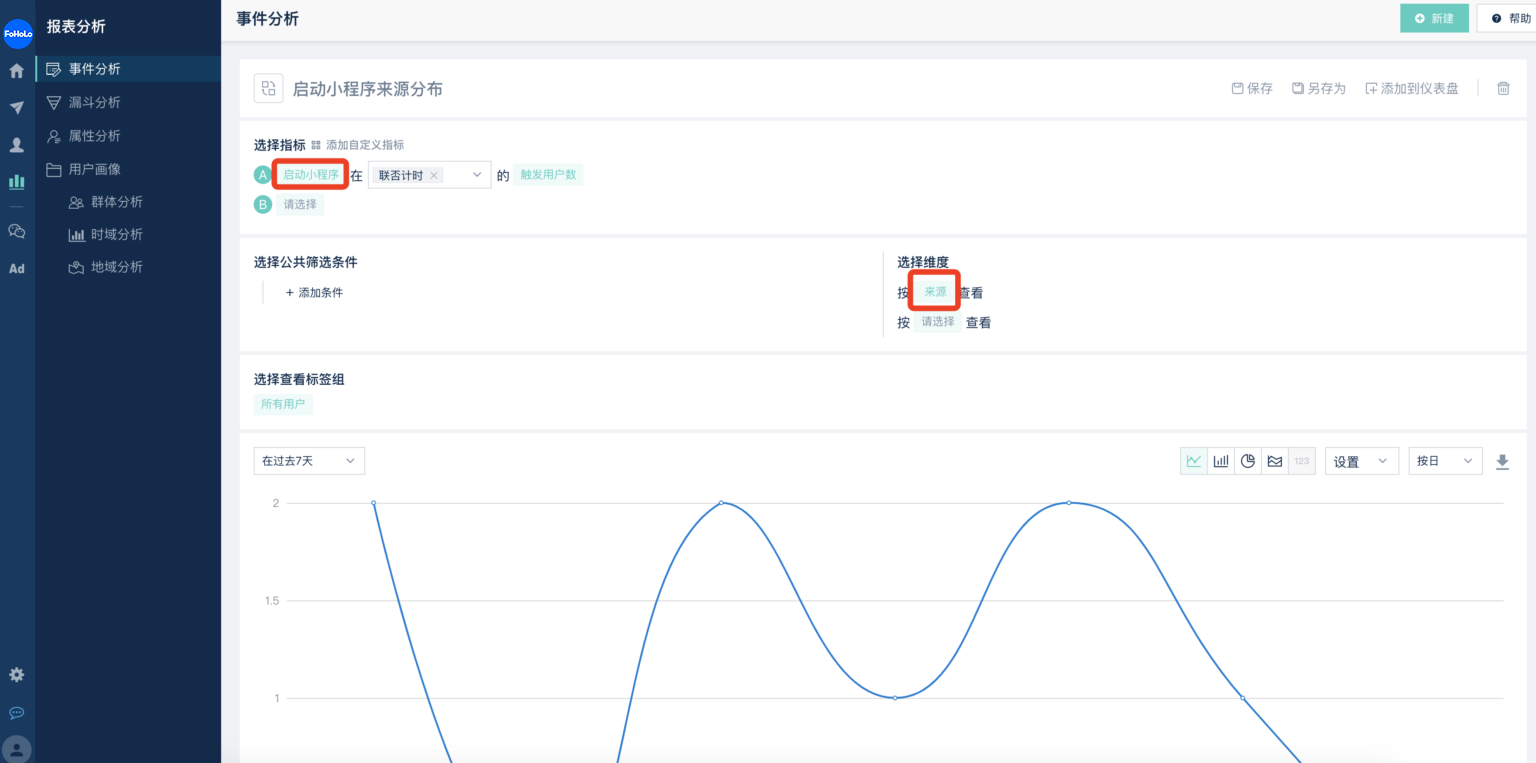Image resolution: width=1536 pixels, height=763 pixels.
Task: Open the user silhouette icon in the sidebar
Action: pos(17,145)
